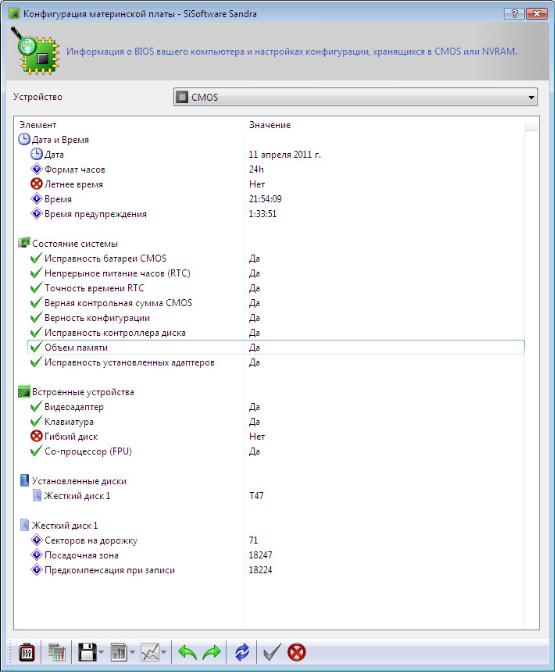
Task: Select the 'Значение' column header
Action: [x=270, y=125]
